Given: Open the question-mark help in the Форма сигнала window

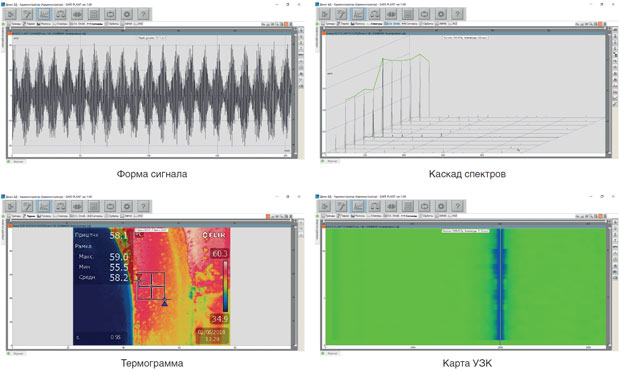Looking at the screenshot, I should pos(144,14).
